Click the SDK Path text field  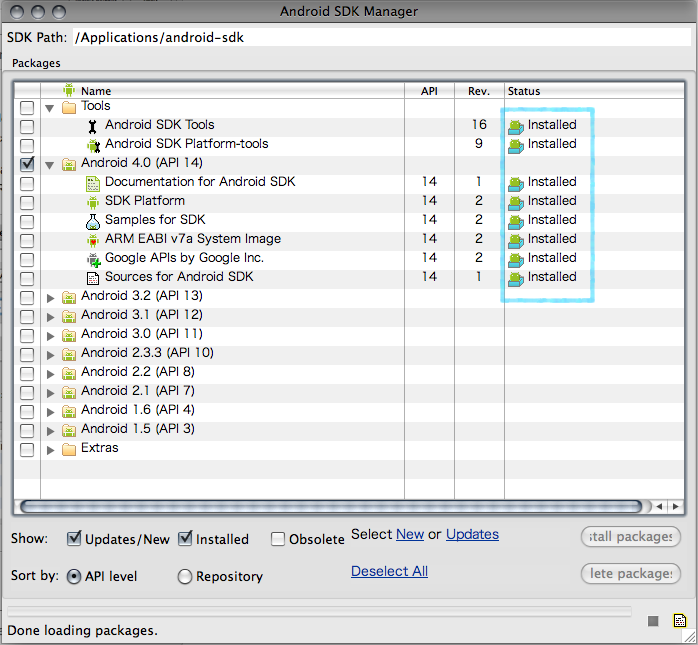click(x=381, y=37)
